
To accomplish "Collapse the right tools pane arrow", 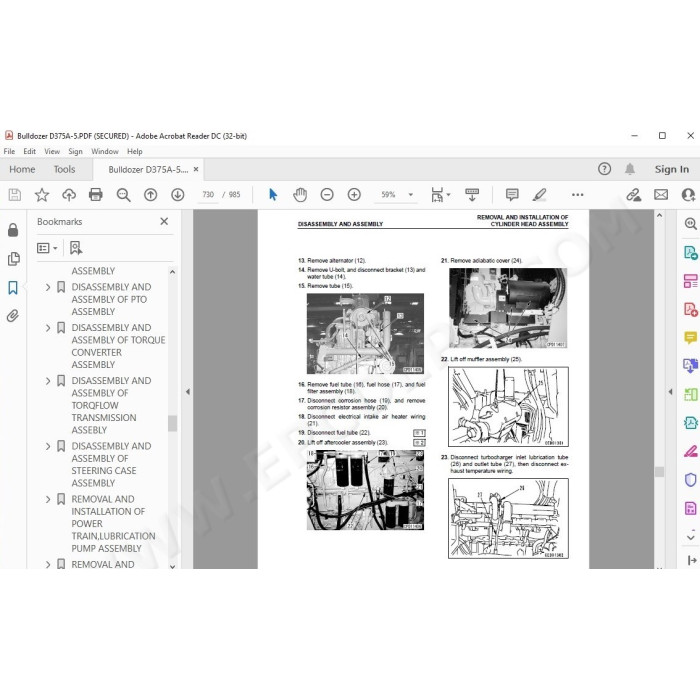I will point(670,392).
